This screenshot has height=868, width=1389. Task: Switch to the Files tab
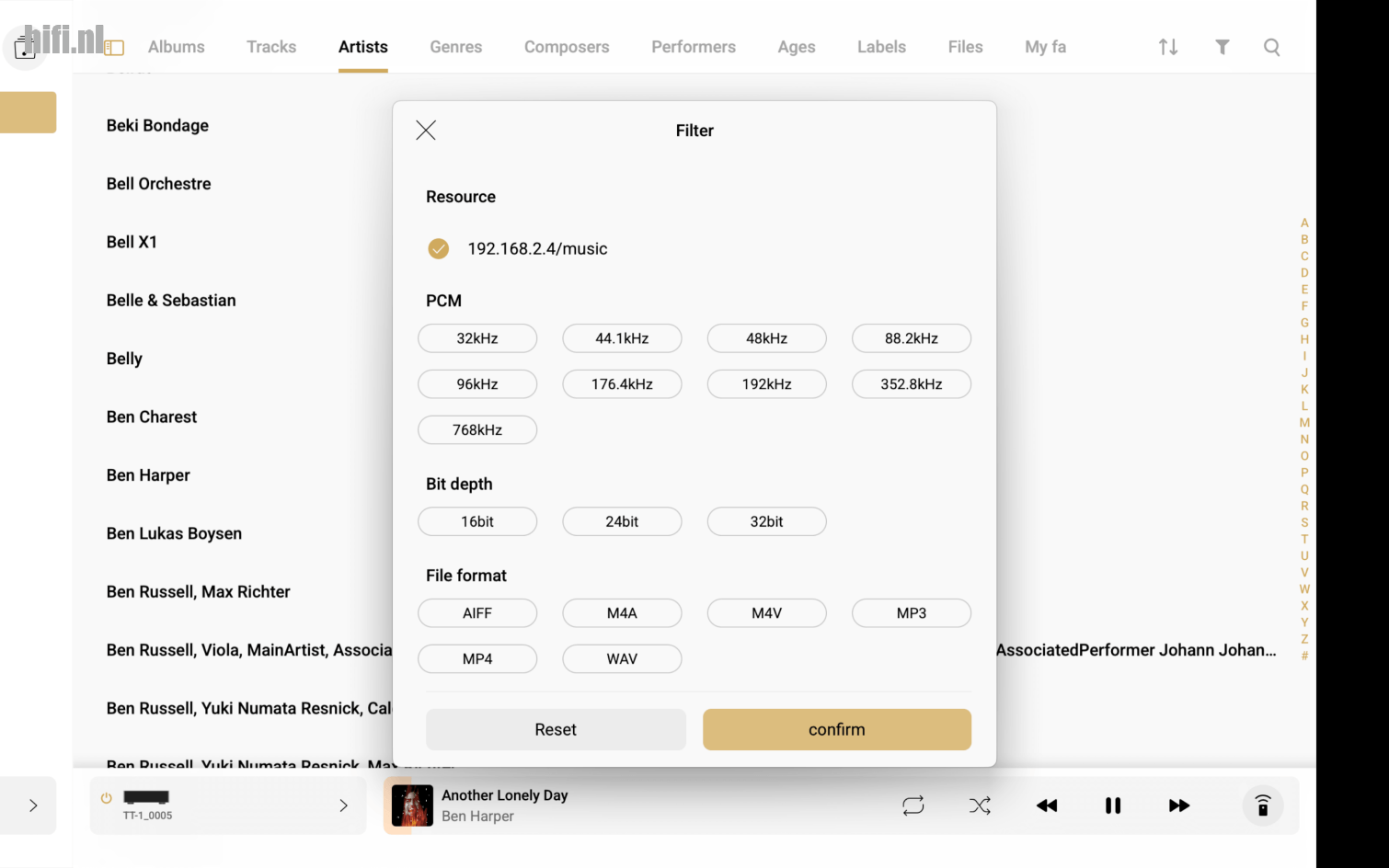[966, 47]
